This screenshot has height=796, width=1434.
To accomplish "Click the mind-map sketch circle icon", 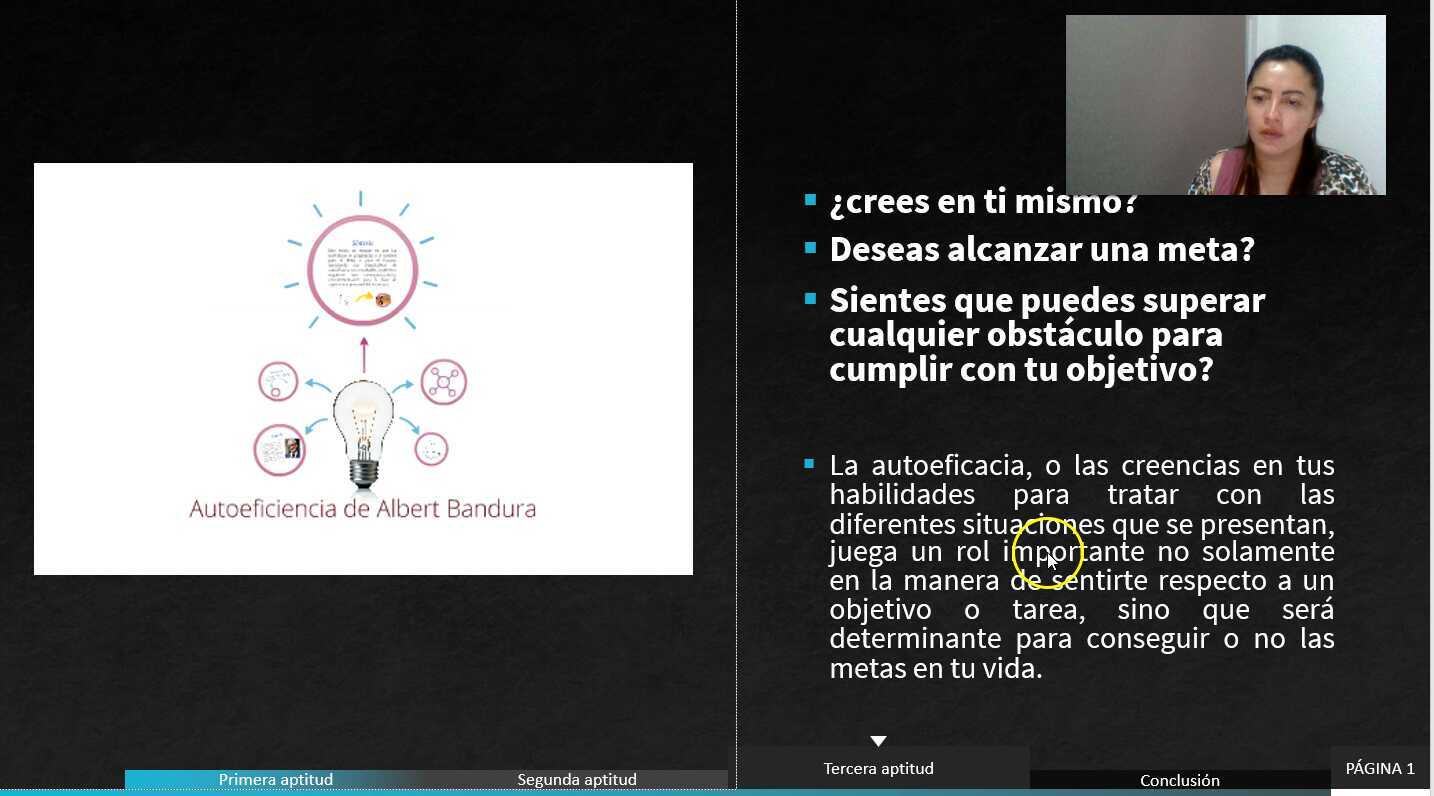I will (x=276, y=379).
